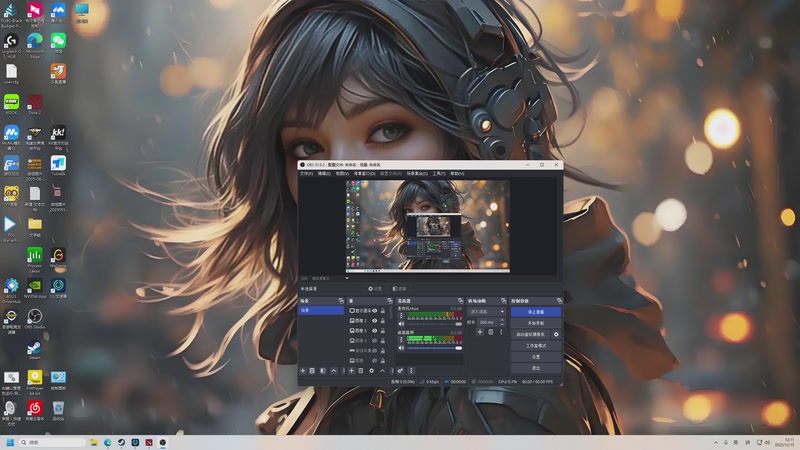Toggle visibility eye of Image 5 source
Screen dimensions: 800x450
[x=374, y=331]
